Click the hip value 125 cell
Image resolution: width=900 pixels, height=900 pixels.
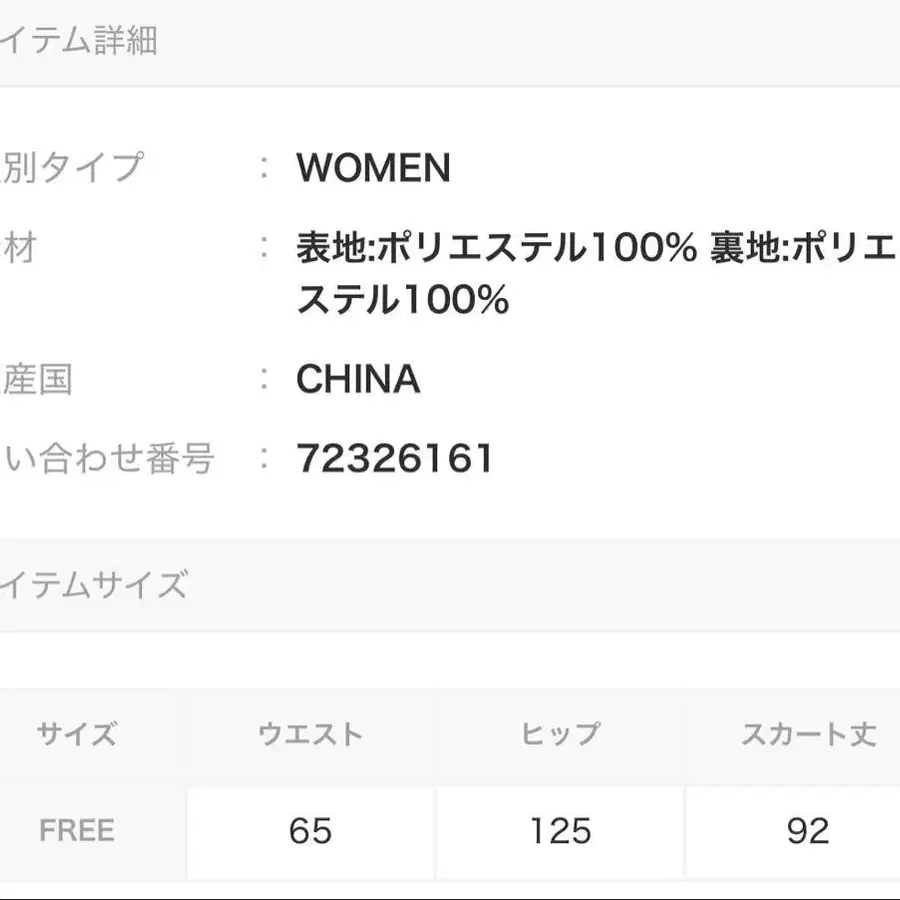[x=560, y=830]
